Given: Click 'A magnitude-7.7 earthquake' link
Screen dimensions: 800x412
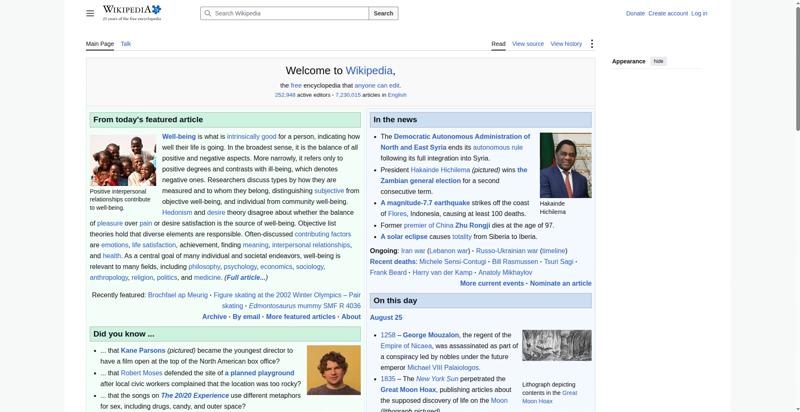Looking at the screenshot, I should [x=425, y=203].
